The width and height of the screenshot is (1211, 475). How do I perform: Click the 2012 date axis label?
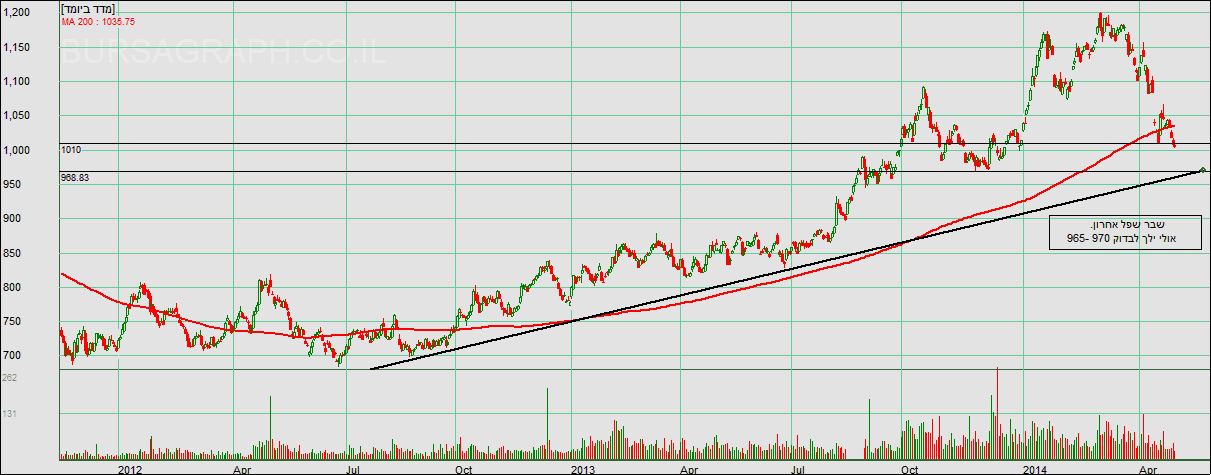click(x=131, y=468)
